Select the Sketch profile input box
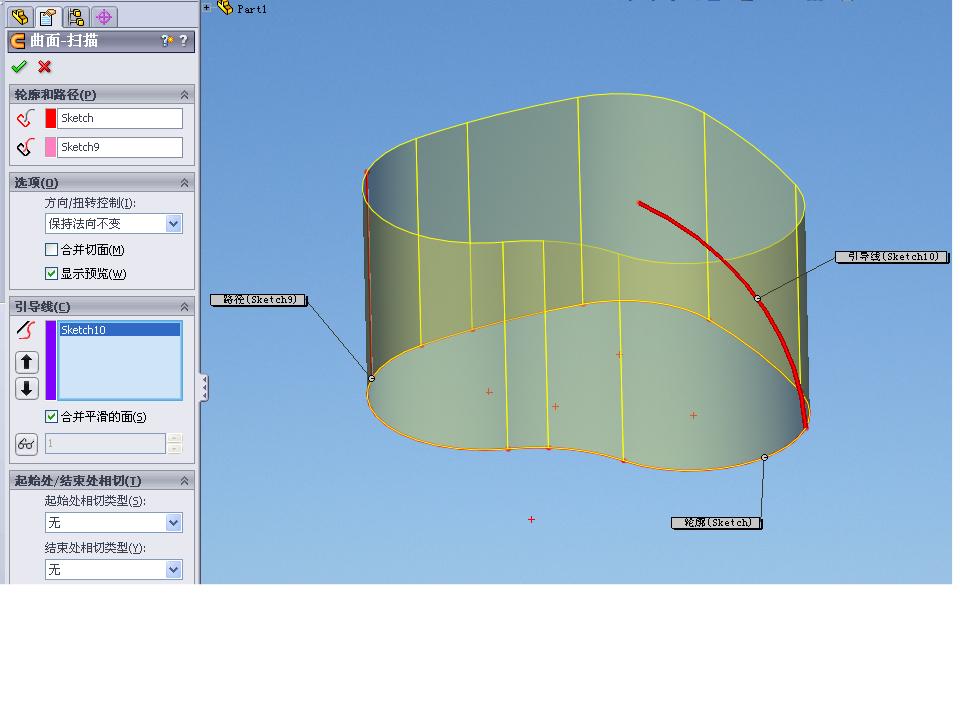 [120, 118]
